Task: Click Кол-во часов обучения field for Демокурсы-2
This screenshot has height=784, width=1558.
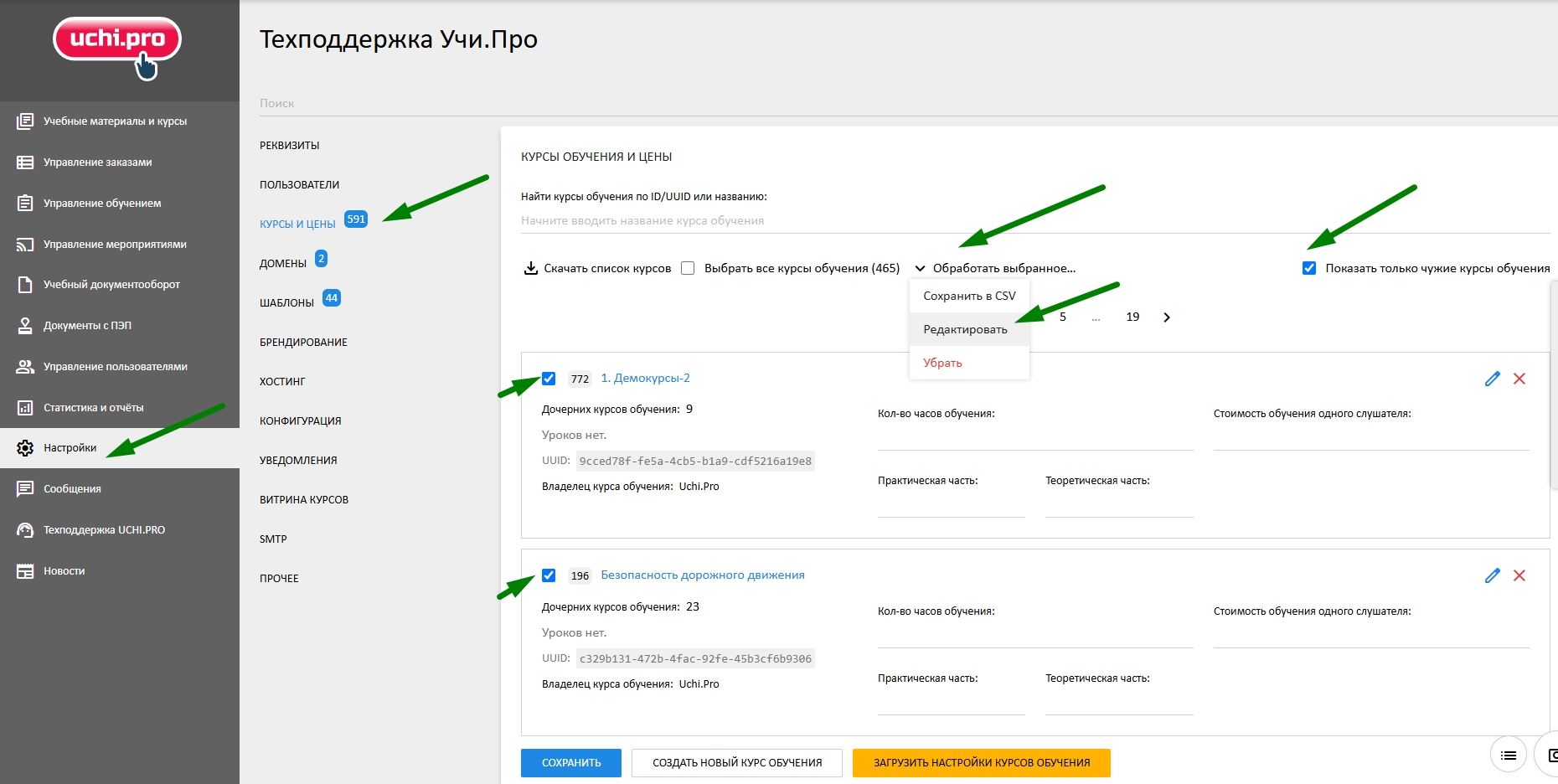Action: pyautogui.click(x=1035, y=437)
